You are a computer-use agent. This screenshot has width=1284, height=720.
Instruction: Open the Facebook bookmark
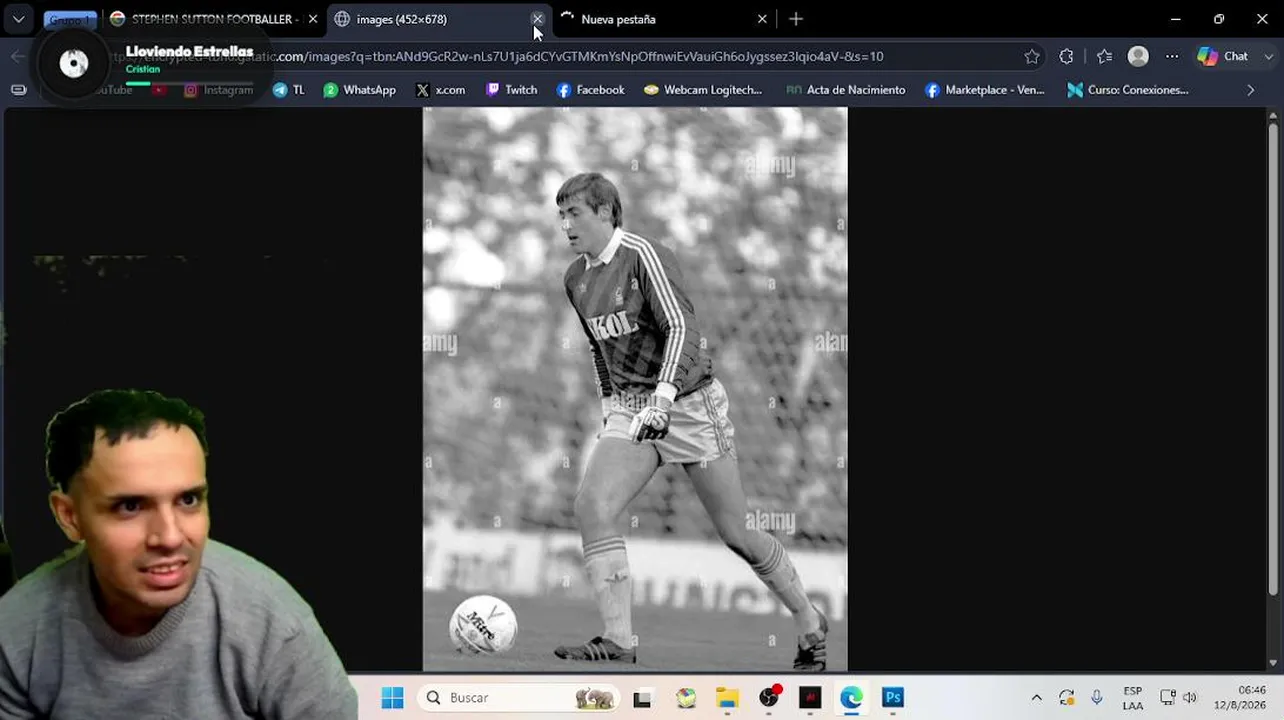point(590,90)
